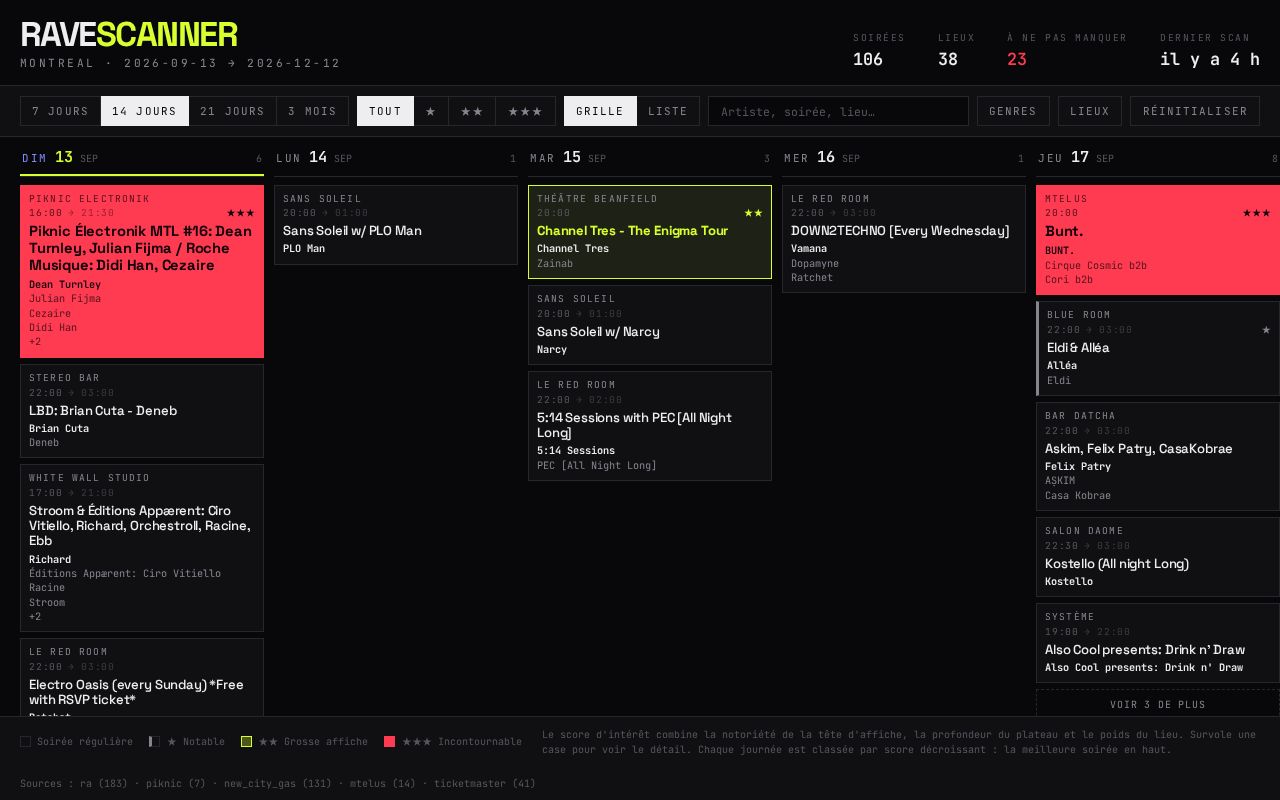Screen dimensions: 1280x800
Task: Click the SALON DAOME venue label
Action: [1085, 531]
